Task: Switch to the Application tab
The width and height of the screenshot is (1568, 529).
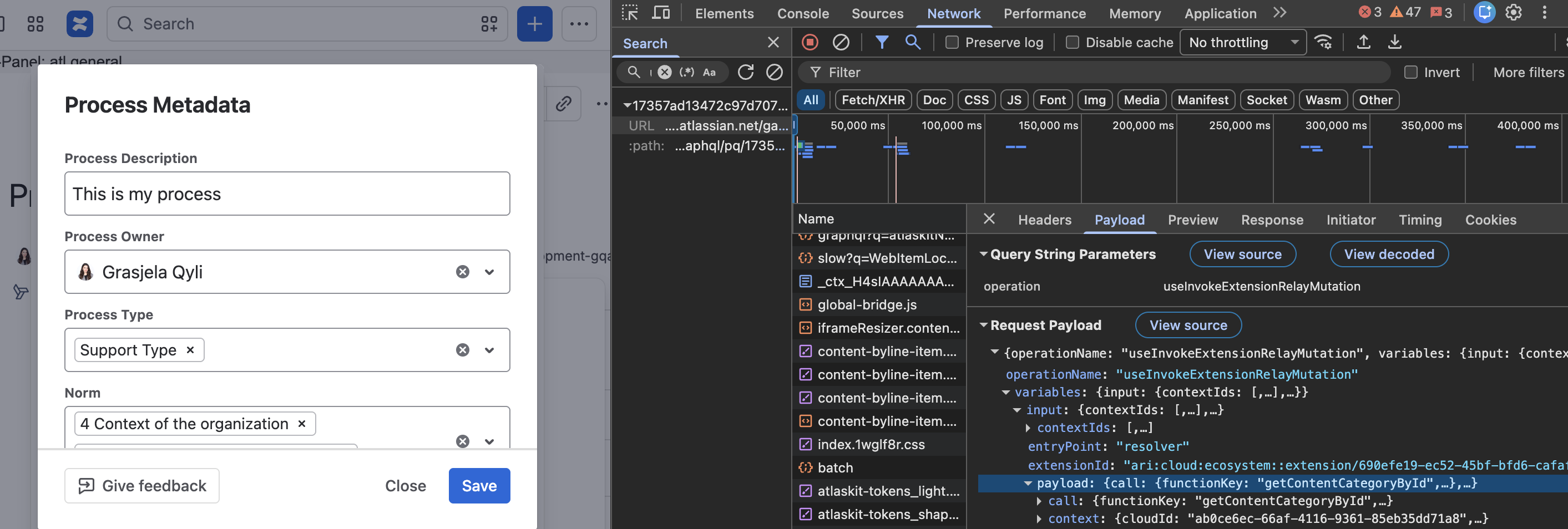Action: [x=1220, y=13]
